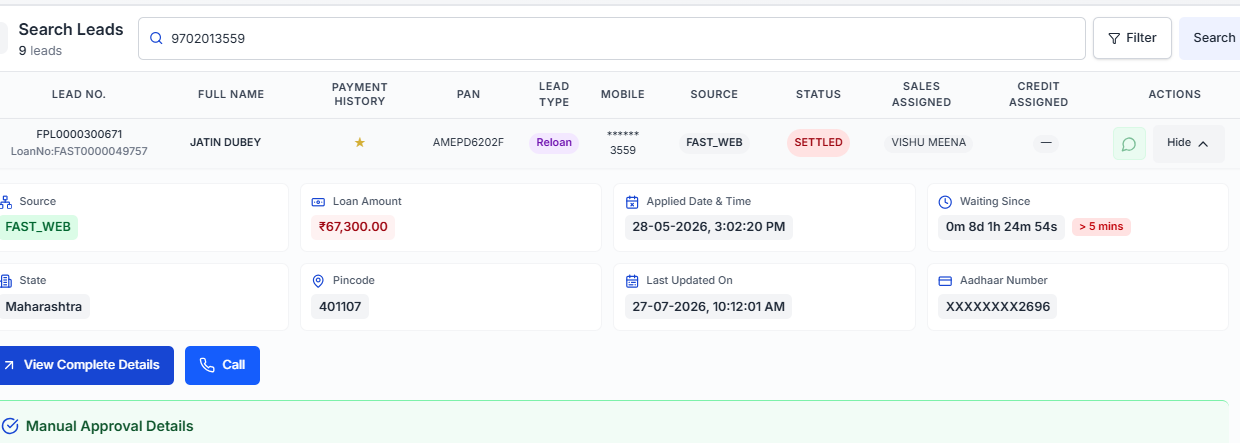Click the FULL NAME column header
The width and height of the screenshot is (1240, 443).
(231, 94)
